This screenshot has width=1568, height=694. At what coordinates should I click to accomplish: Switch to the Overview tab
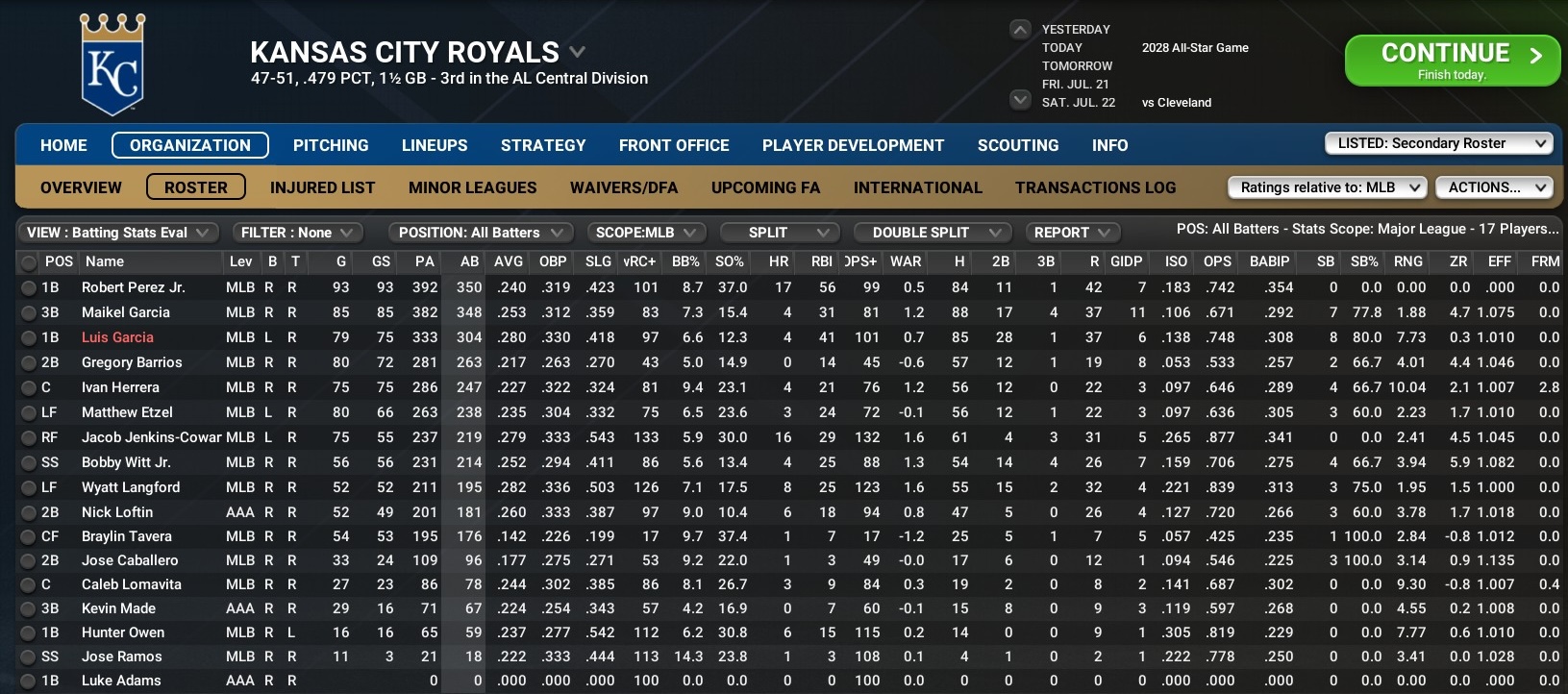81,187
